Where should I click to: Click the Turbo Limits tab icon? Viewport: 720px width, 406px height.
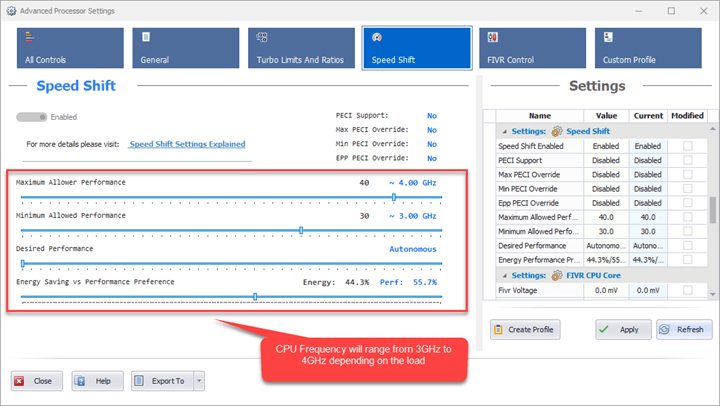click(262, 37)
